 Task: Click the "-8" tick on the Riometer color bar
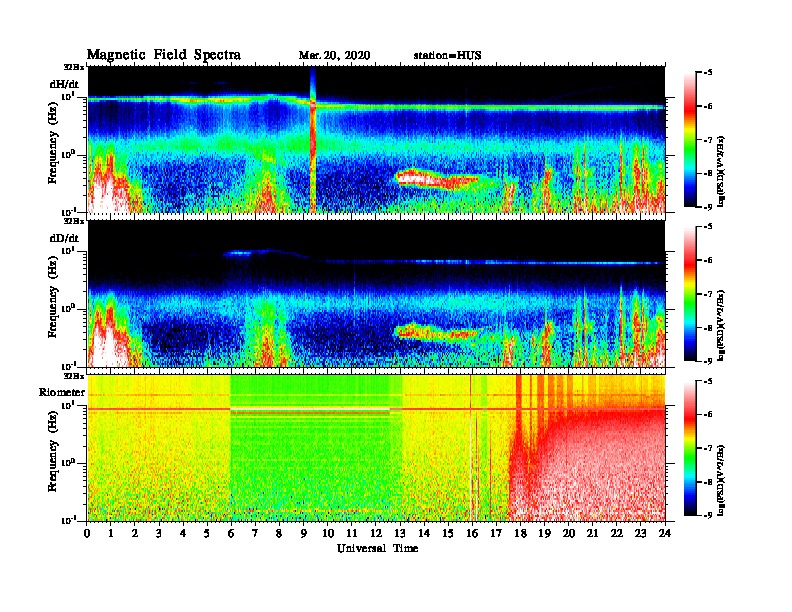coord(708,482)
